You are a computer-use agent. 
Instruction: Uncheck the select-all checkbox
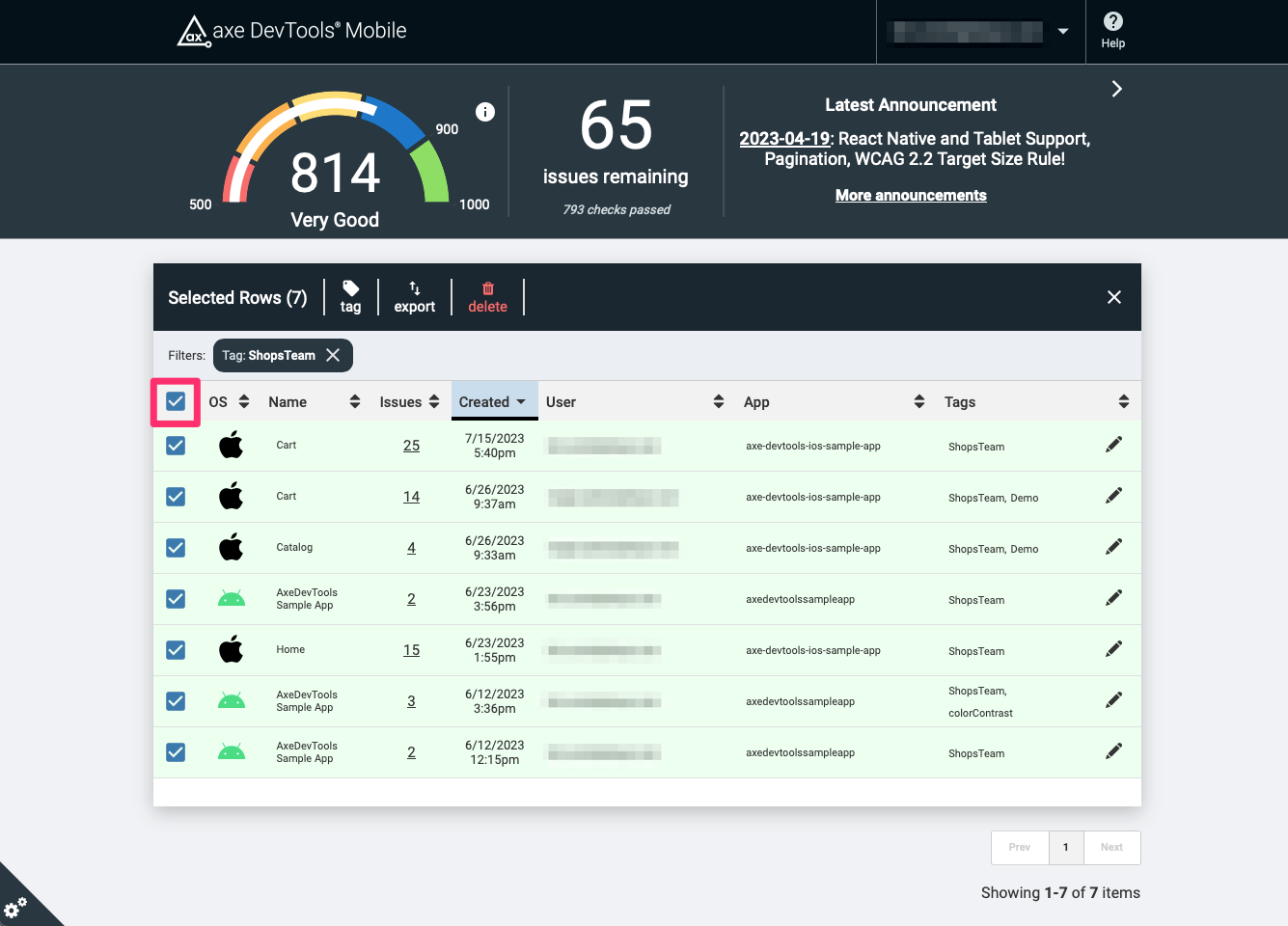[x=175, y=400]
